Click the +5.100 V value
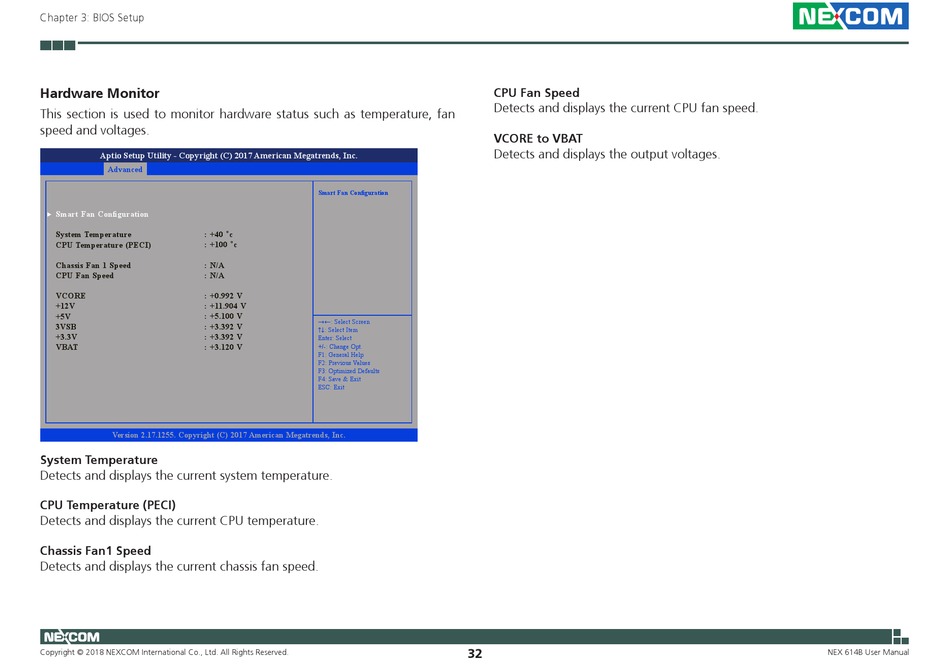Viewport: 950px width, 664px height. click(x=225, y=316)
